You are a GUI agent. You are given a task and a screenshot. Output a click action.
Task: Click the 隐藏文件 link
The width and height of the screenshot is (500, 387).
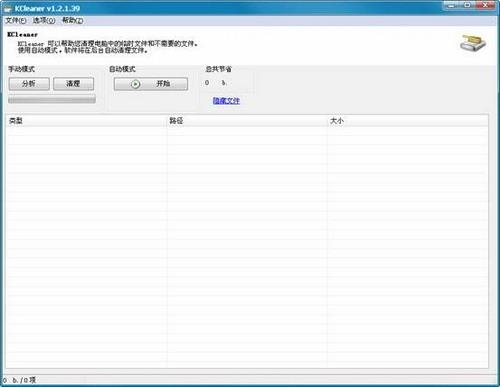tap(226, 101)
